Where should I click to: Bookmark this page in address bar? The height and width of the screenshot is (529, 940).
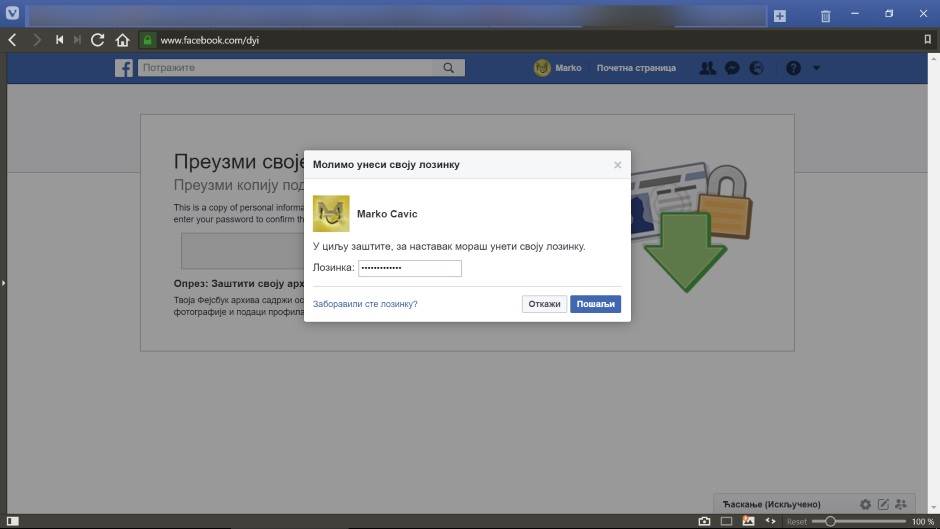[927, 40]
